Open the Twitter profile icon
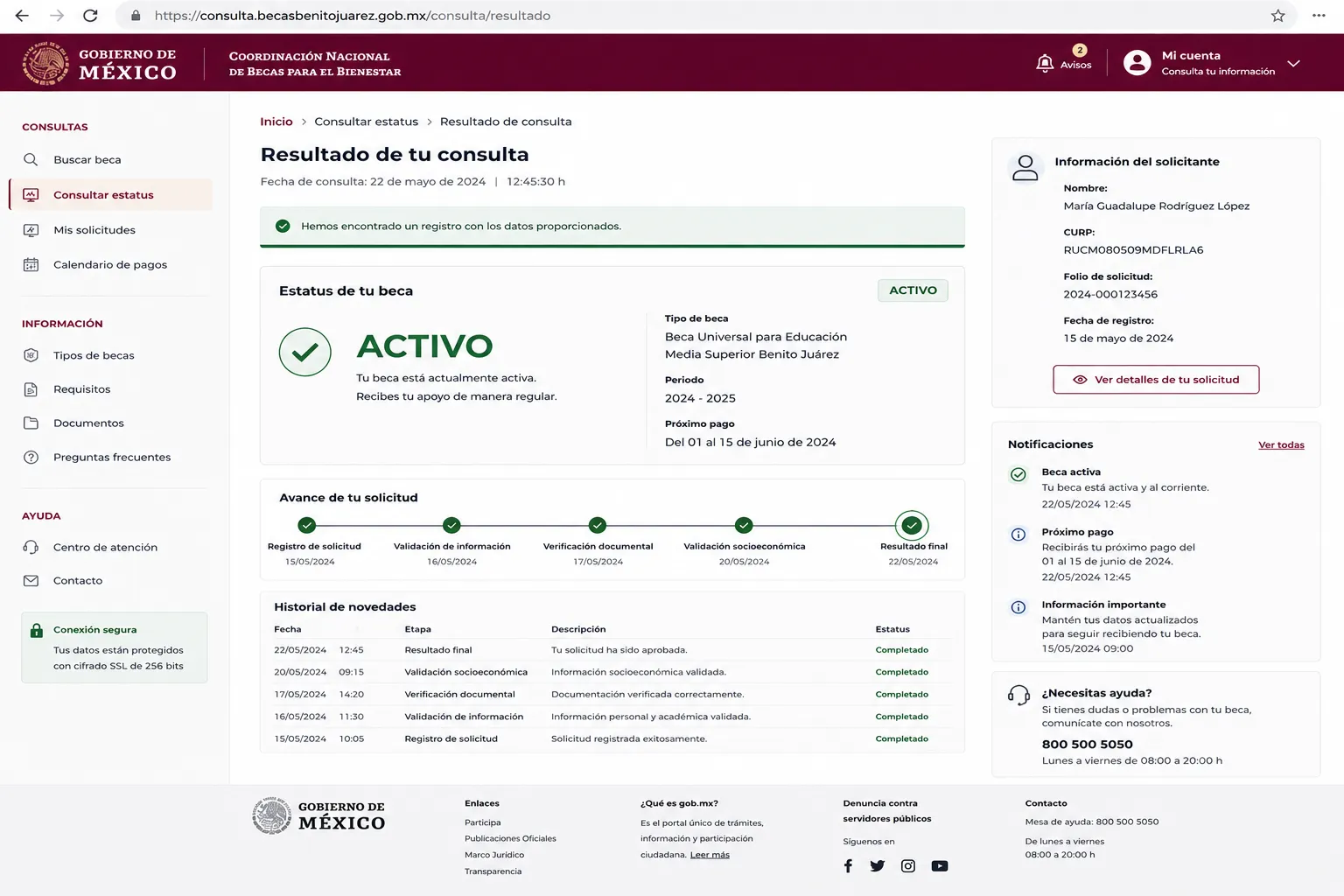The width and height of the screenshot is (1344, 896). 878,866
